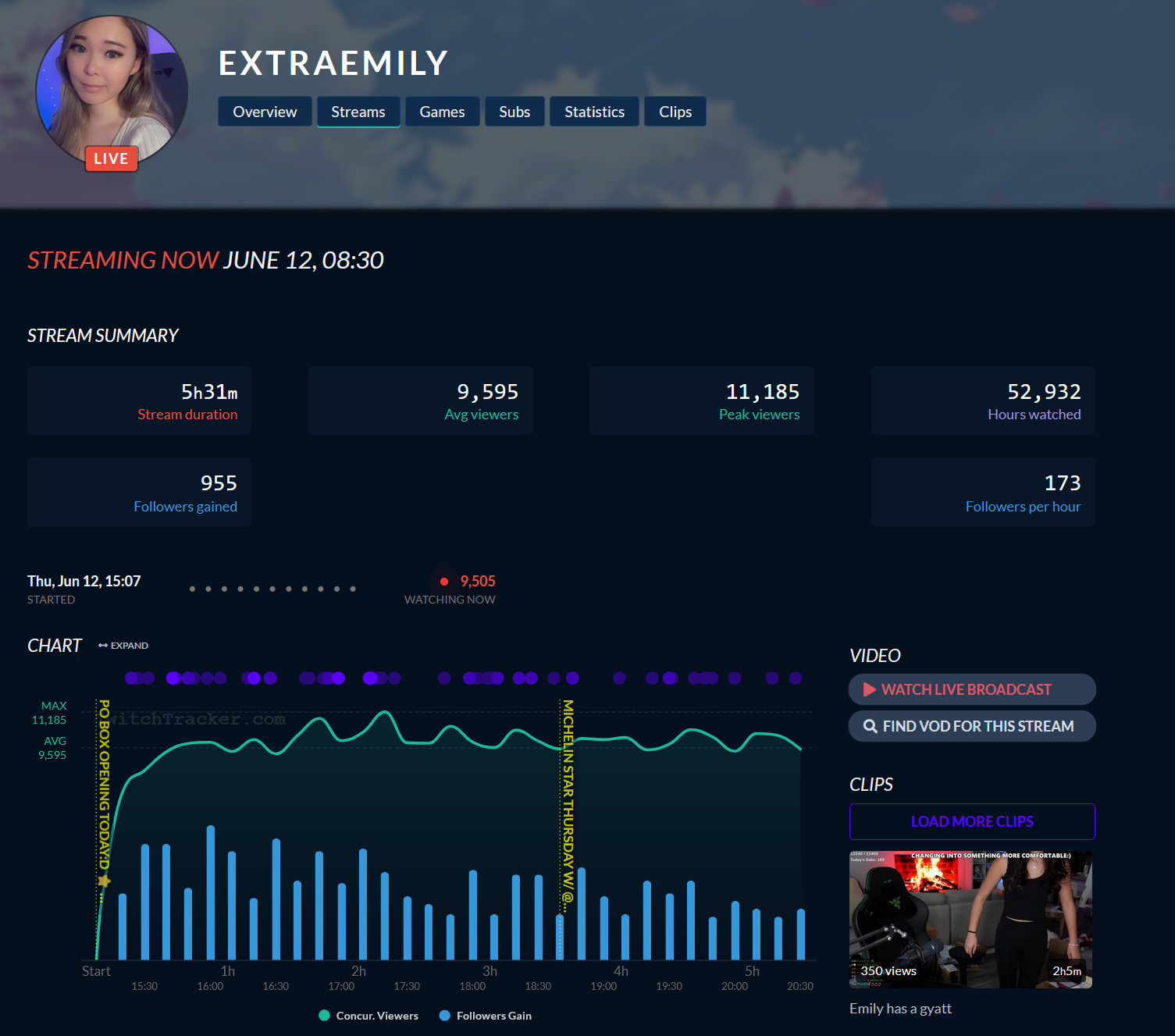Click the red dot beside 9,505 watching
1175x1036 pixels.
click(x=444, y=582)
